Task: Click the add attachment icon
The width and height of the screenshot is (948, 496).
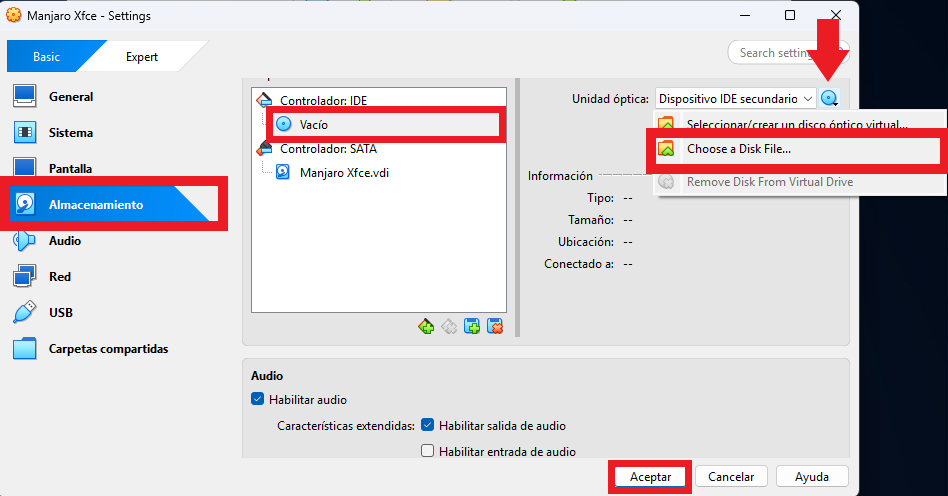Action: tap(472, 327)
